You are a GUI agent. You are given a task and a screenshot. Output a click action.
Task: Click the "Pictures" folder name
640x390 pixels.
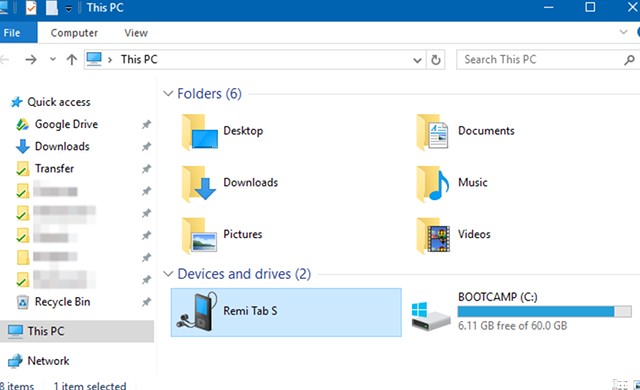(242, 235)
